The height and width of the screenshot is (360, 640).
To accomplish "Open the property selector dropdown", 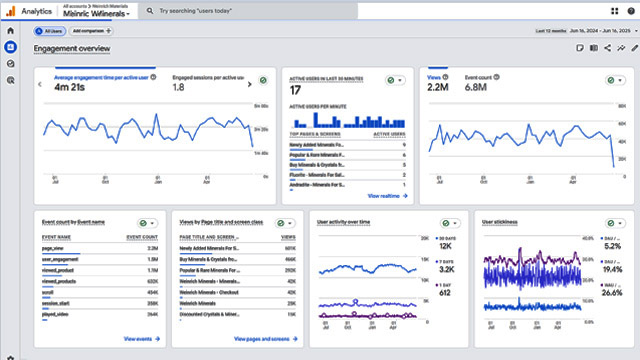I will pyautogui.click(x=96, y=14).
